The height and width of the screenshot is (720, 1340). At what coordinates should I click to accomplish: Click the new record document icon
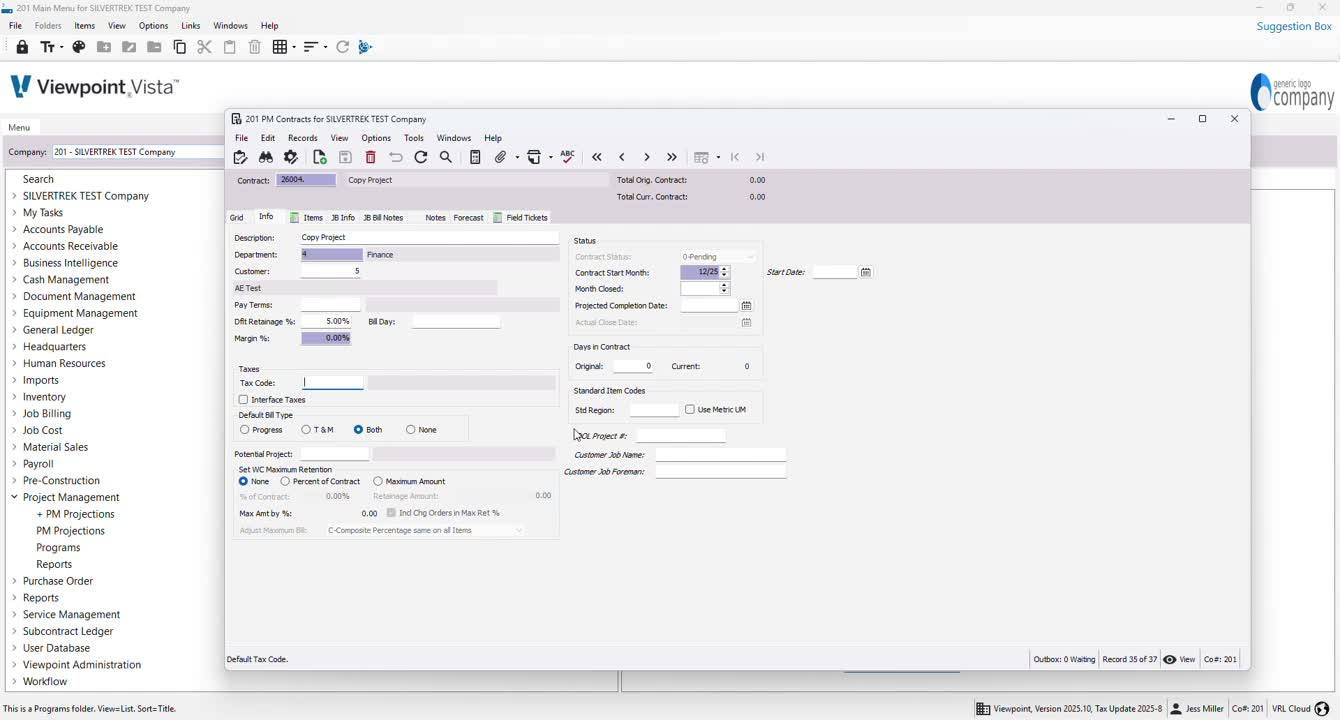[320, 157]
